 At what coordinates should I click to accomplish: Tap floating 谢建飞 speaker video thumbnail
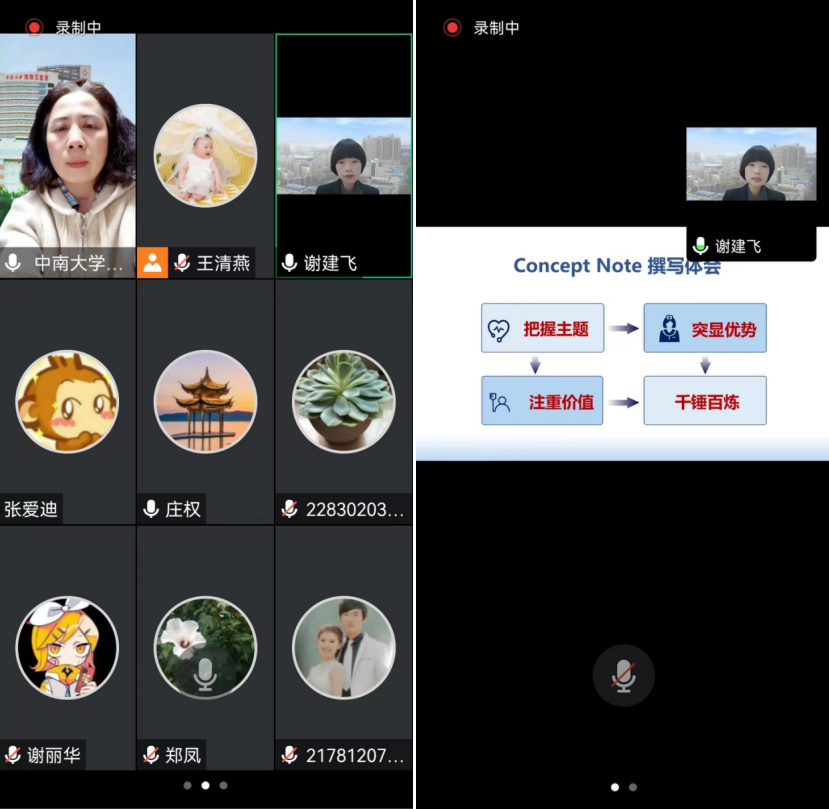point(751,164)
